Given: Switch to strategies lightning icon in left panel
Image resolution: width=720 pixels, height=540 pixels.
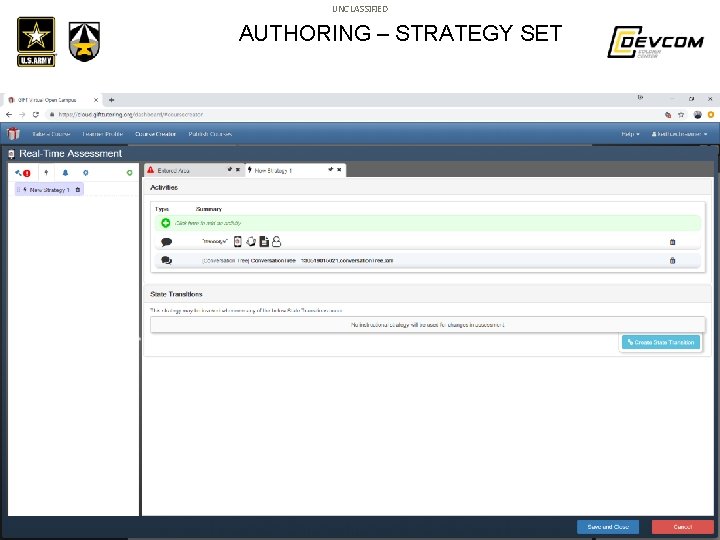Looking at the screenshot, I should [46, 173].
